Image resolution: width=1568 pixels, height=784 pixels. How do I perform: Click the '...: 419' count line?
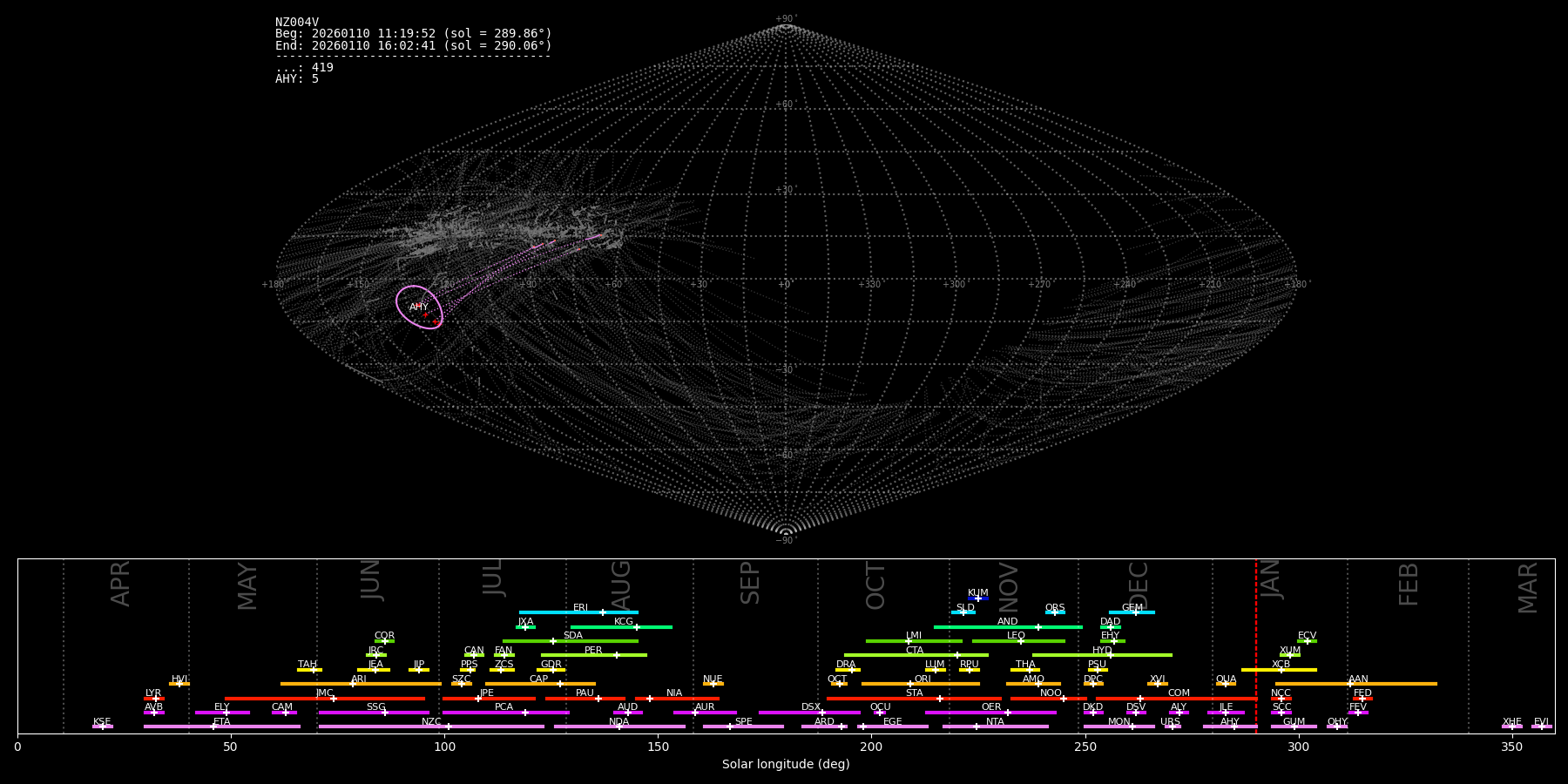click(304, 68)
